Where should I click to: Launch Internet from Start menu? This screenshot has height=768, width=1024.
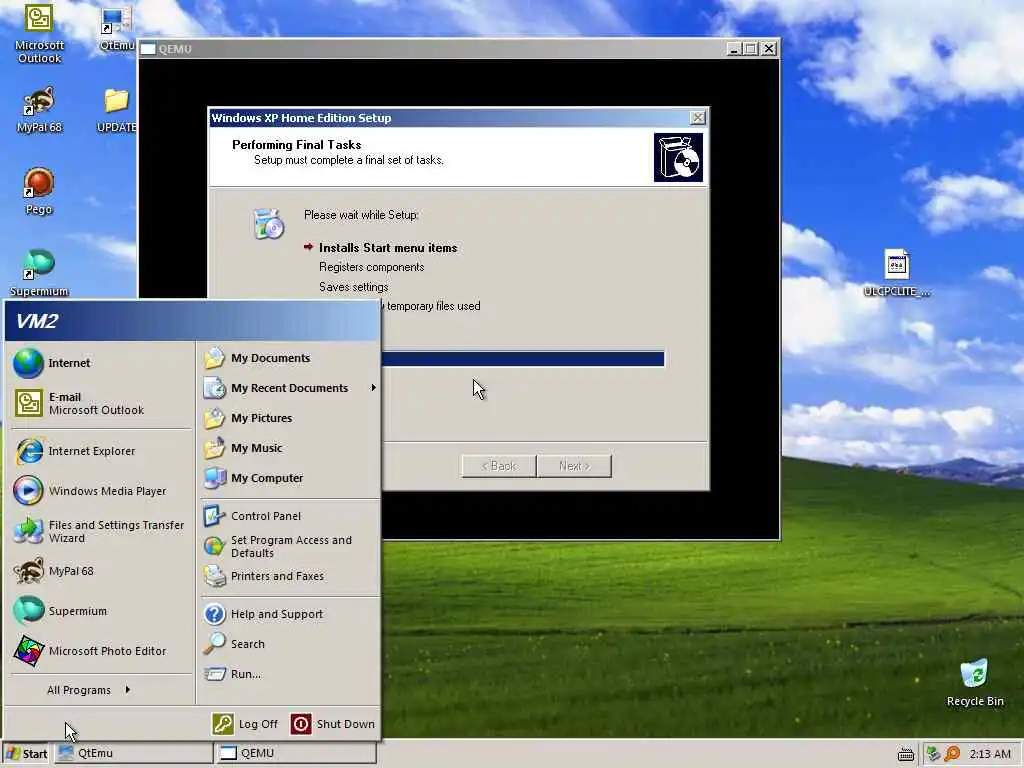point(101,363)
